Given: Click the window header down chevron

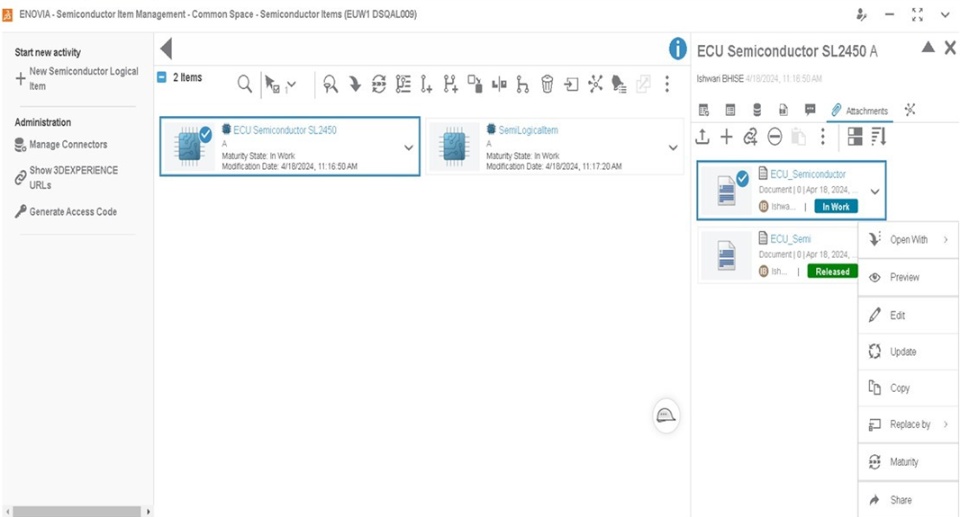Looking at the screenshot, I should [x=945, y=15].
